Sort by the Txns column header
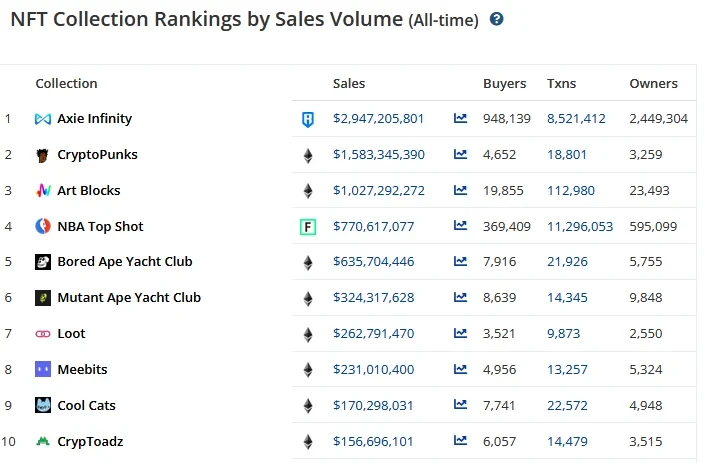 click(x=562, y=84)
